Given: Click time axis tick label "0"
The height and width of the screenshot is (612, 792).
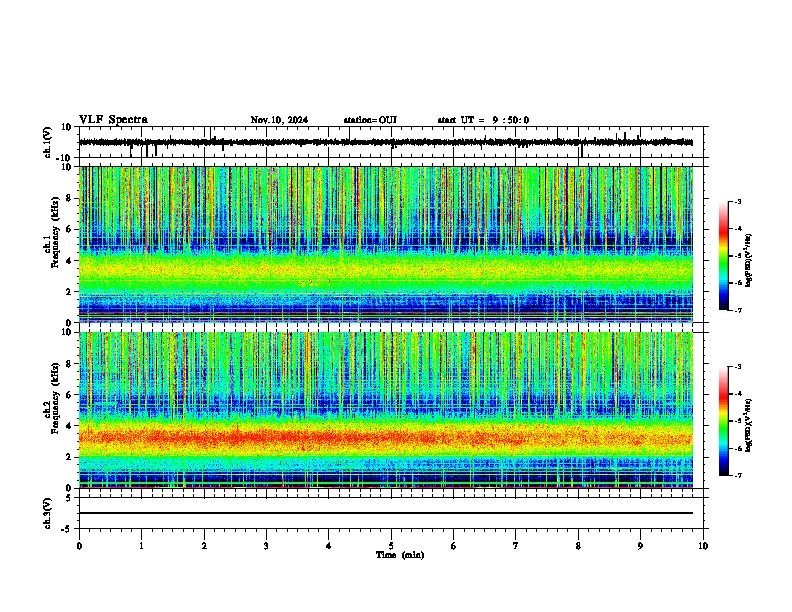Looking at the screenshot, I should click(79, 546).
